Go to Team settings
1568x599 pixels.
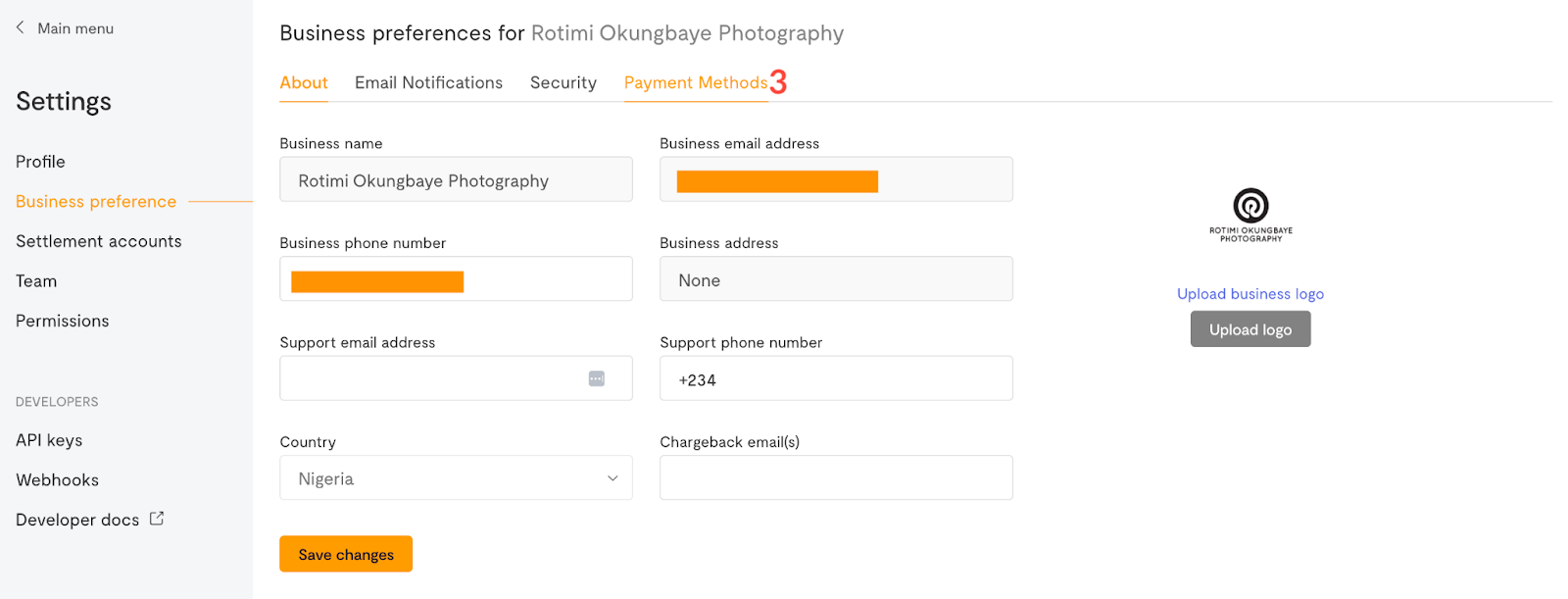pyautogui.click(x=36, y=281)
